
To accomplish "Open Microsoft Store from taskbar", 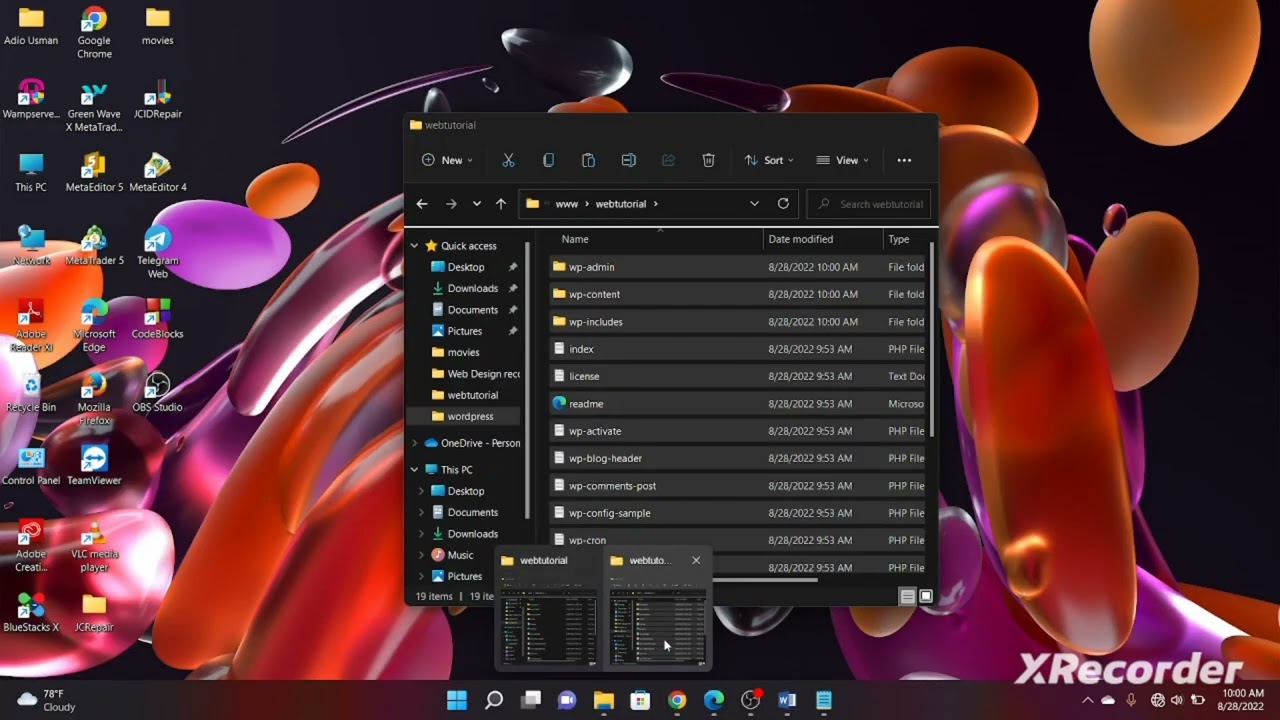I will coord(640,700).
